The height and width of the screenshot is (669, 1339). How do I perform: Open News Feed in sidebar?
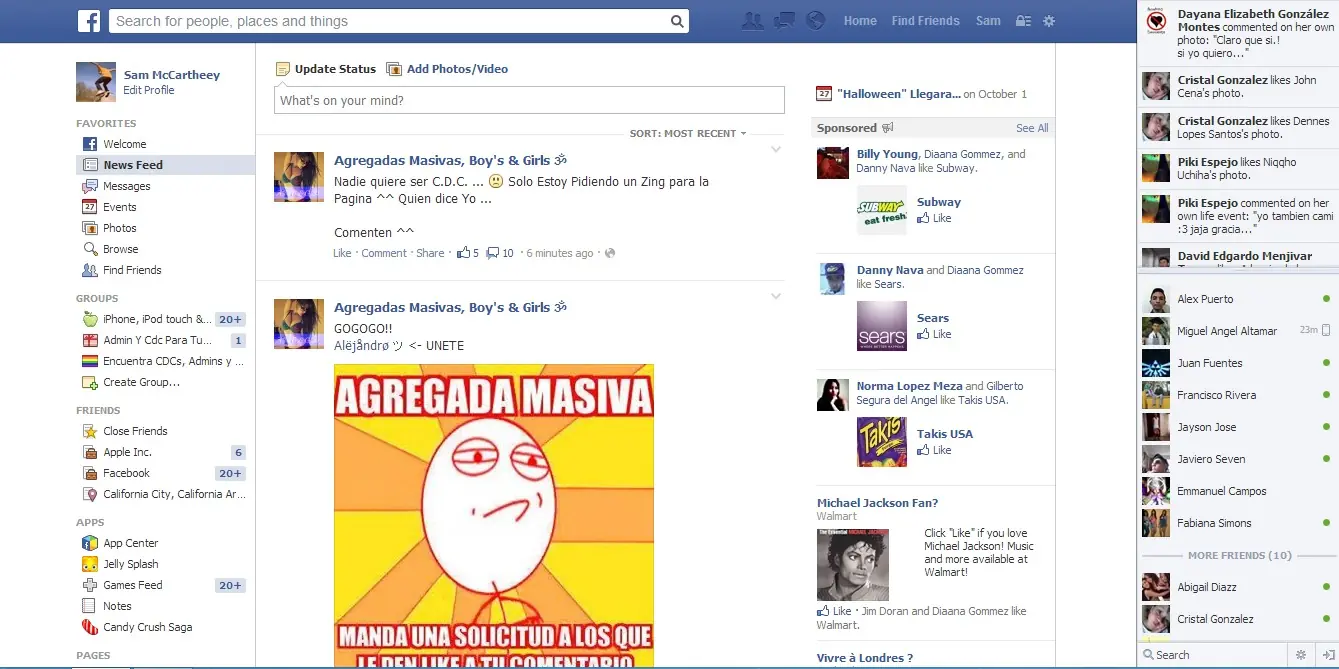click(165, 165)
